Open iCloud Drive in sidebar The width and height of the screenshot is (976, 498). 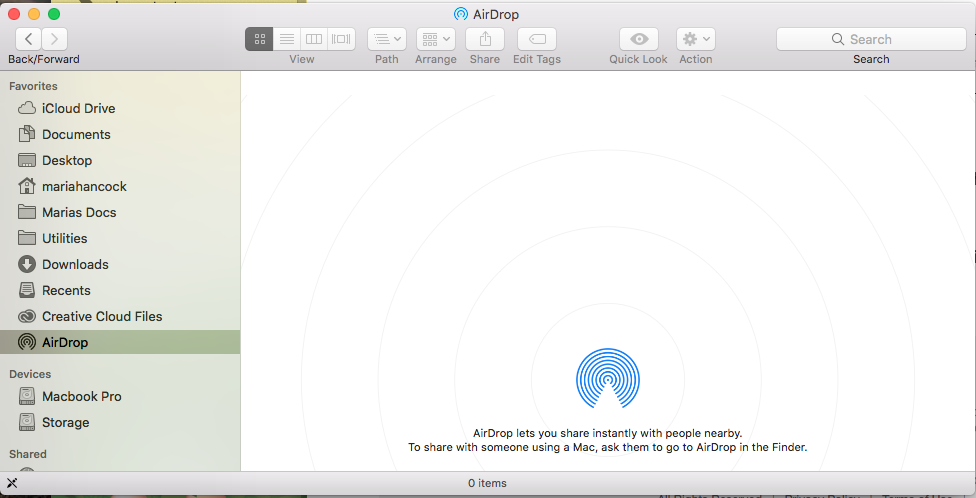120,108
